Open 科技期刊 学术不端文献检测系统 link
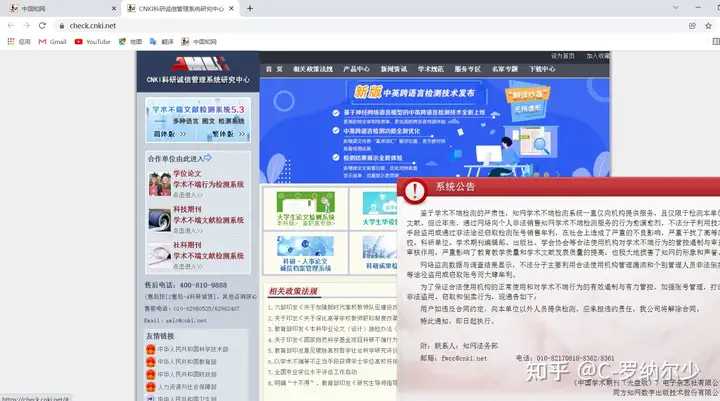 (208, 215)
